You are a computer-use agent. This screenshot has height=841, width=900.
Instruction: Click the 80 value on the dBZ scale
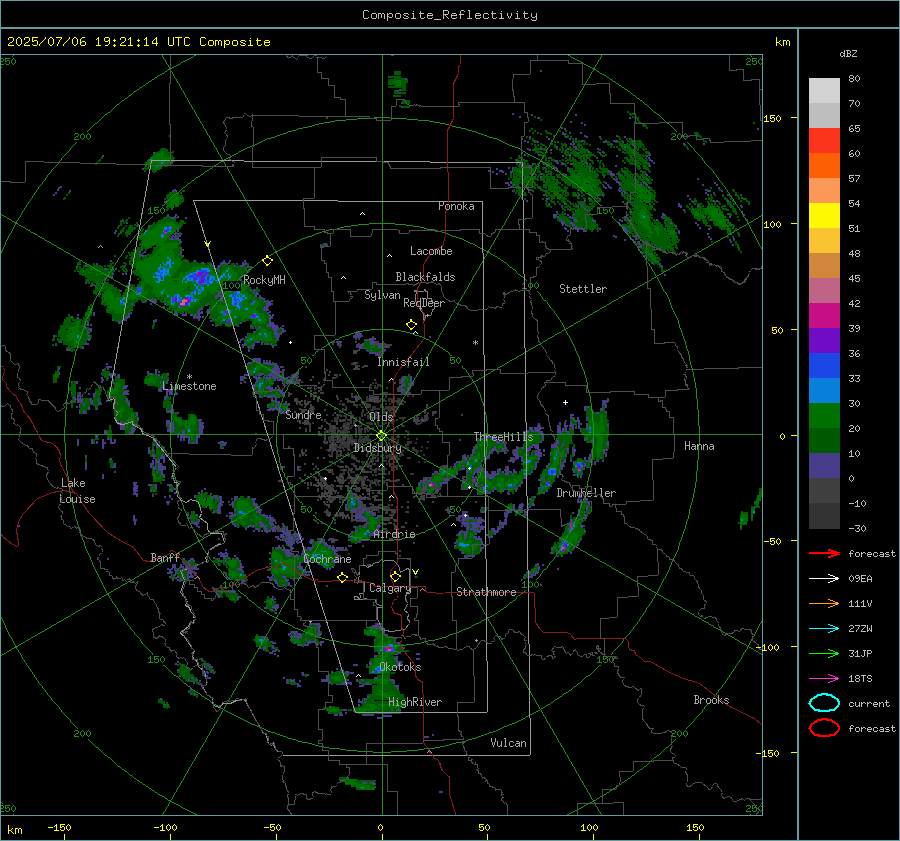point(854,79)
